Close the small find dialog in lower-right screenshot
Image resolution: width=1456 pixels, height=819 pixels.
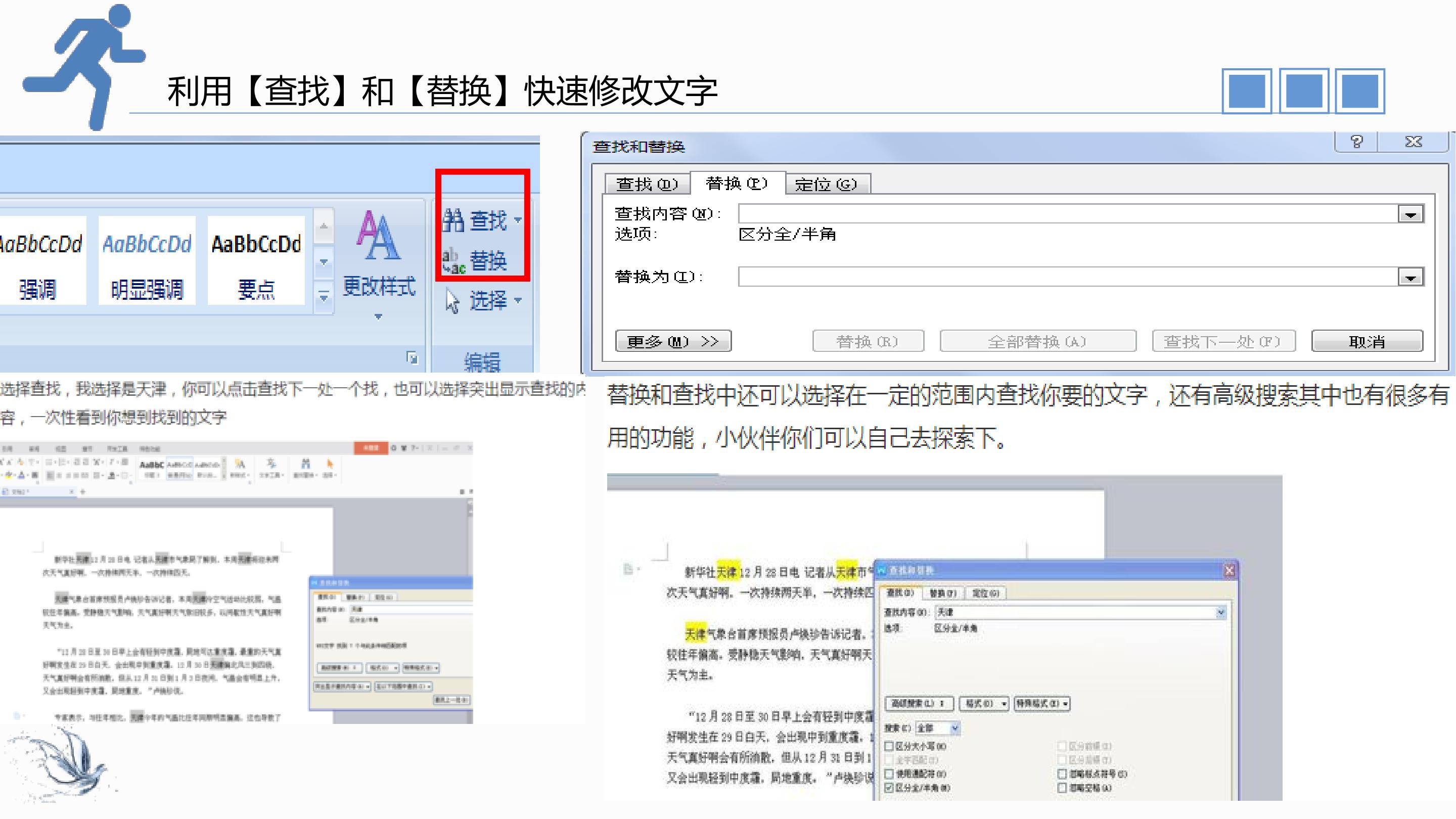click(1230, 571)
